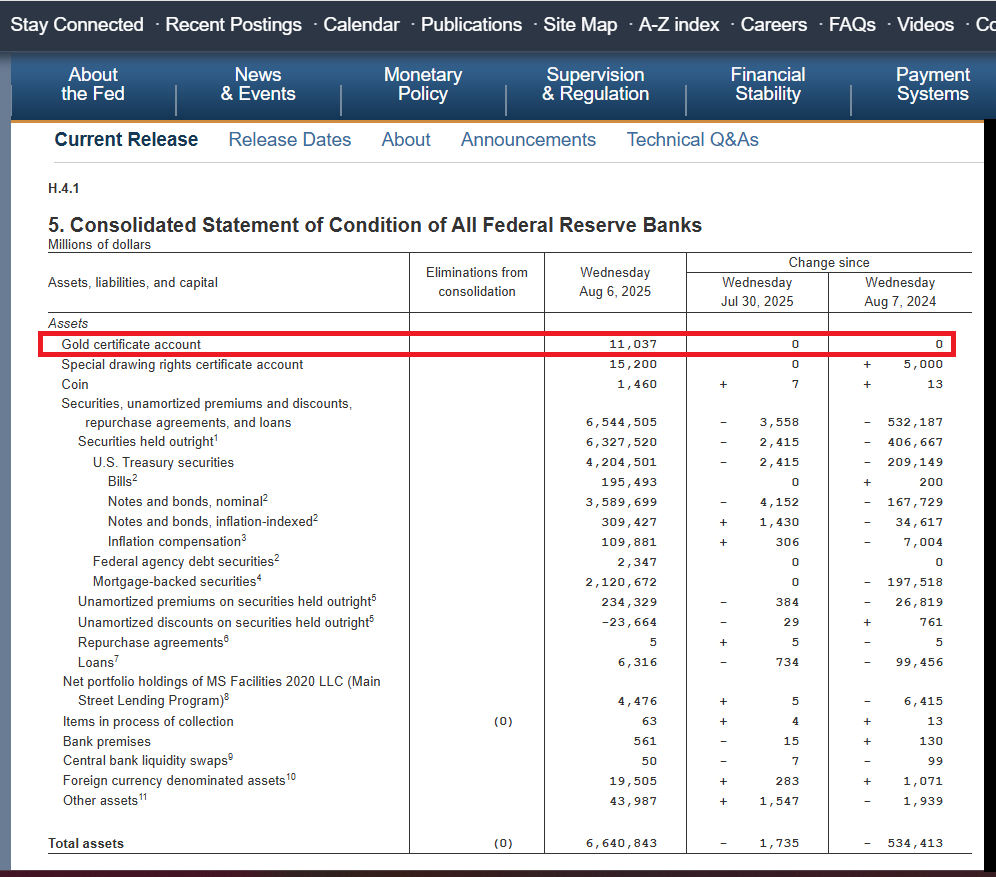996x877 pixels.
Task: Go to the Calendar link
Action: (x=361, y=25)
